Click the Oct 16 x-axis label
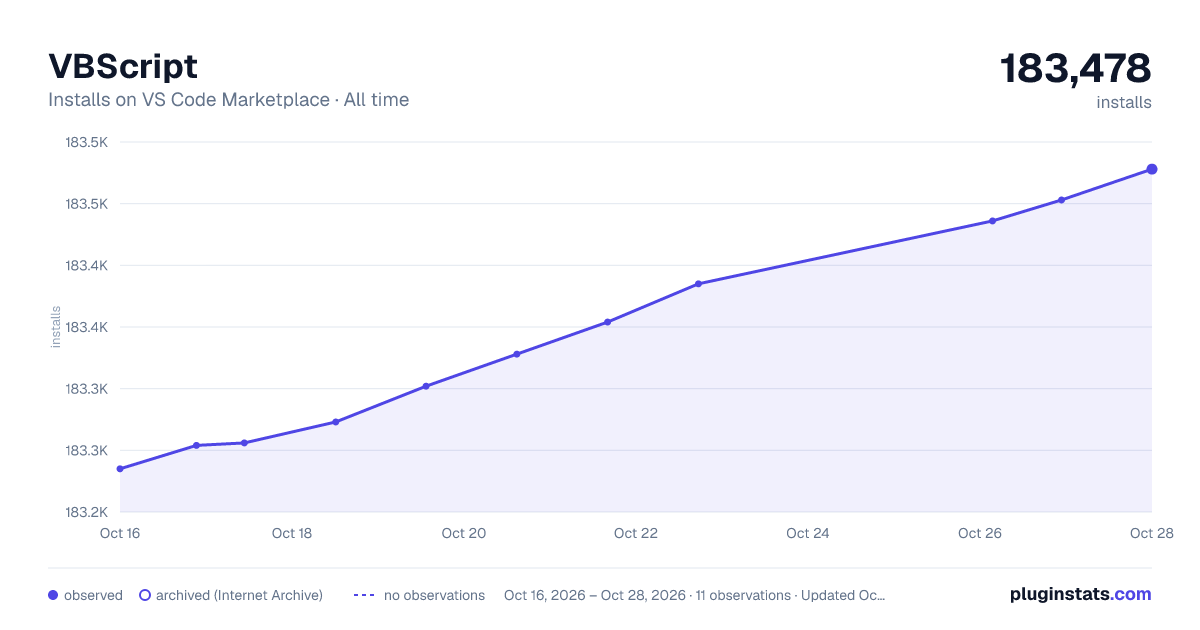The width and height of the screenshot is (1200, 630). pyautogui.click(x=120, y=533)
